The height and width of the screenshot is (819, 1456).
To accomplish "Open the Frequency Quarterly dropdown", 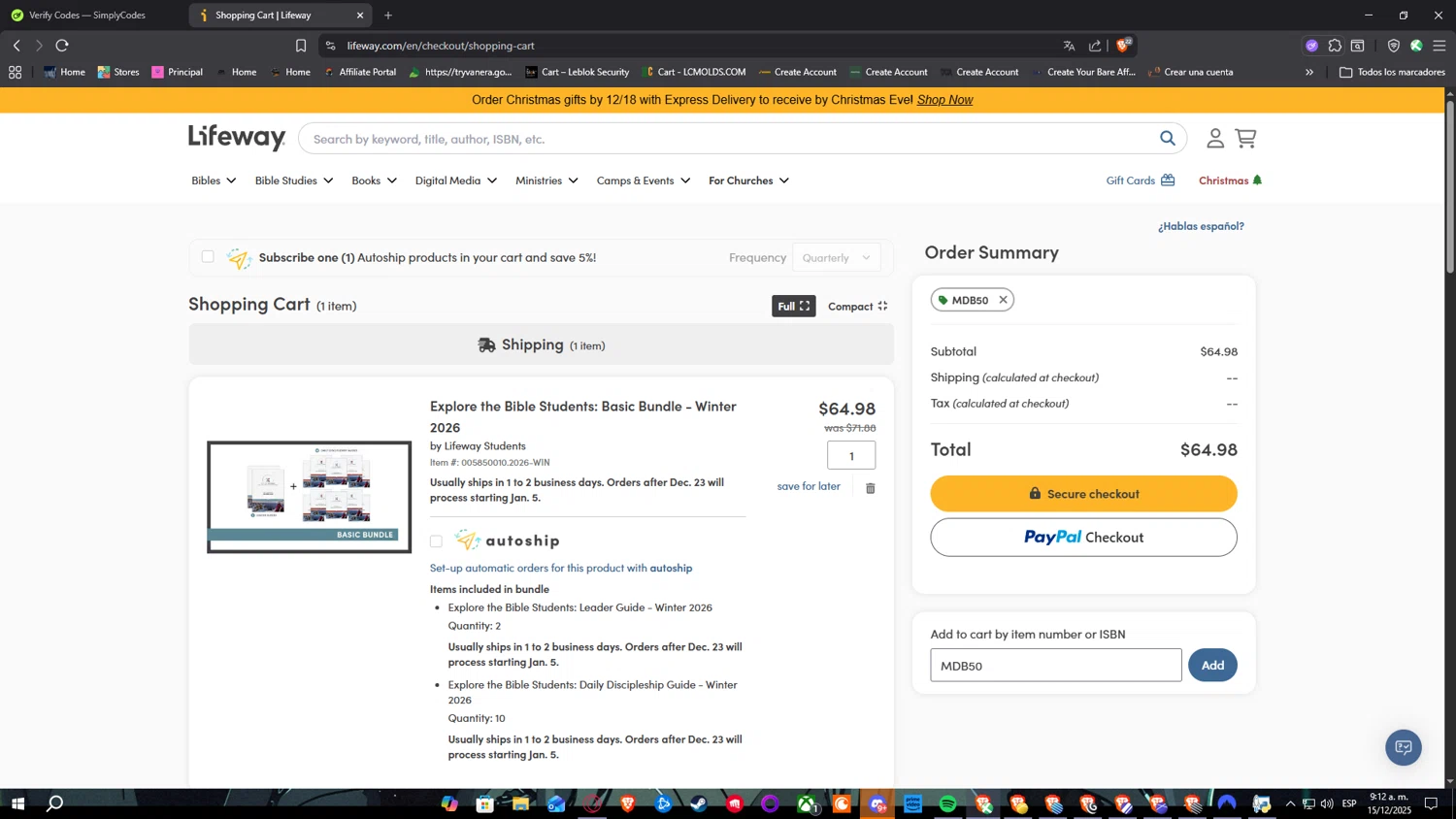I will click(836, 257).
